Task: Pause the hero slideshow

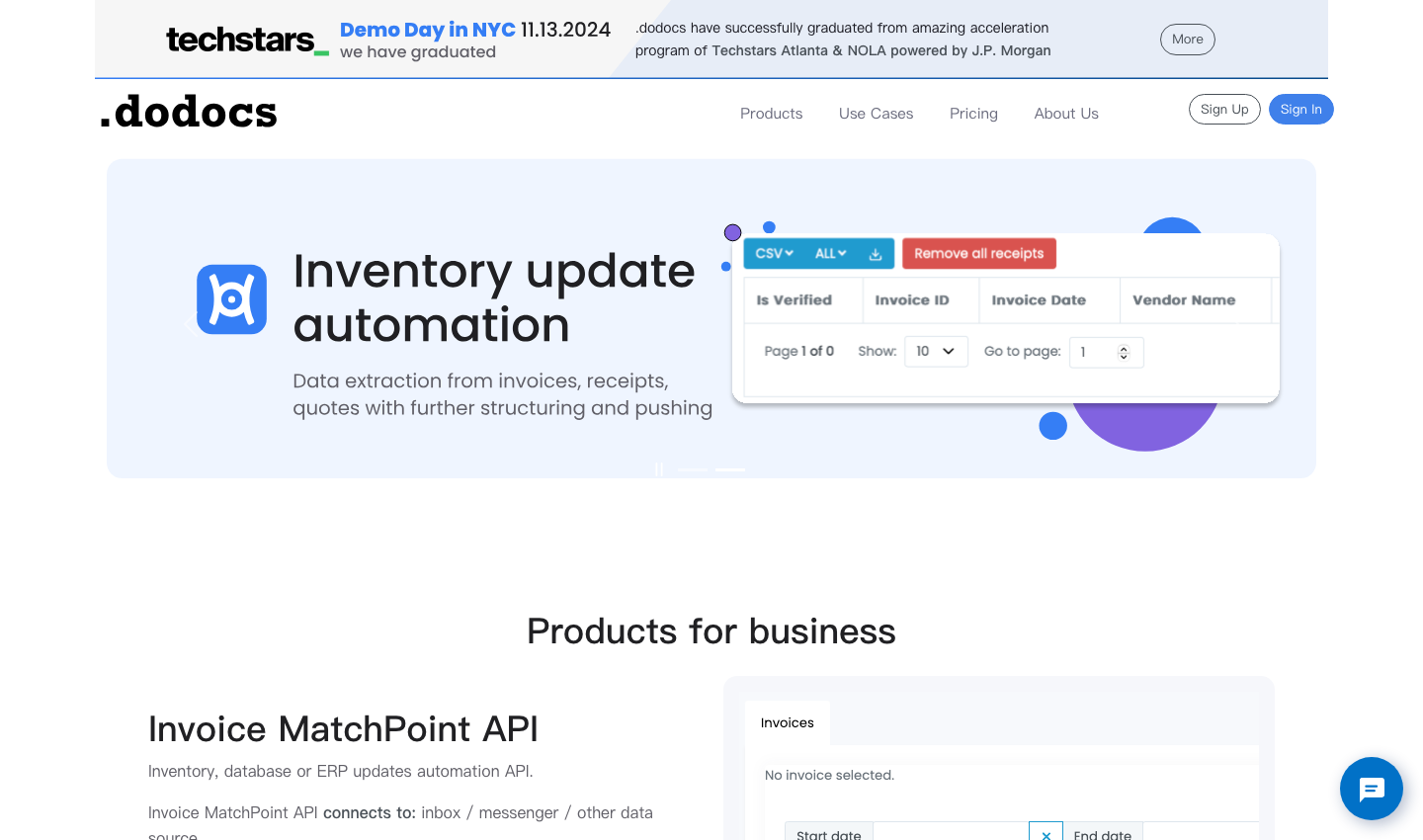Action: pyautogui.click(x=659, y=469)
